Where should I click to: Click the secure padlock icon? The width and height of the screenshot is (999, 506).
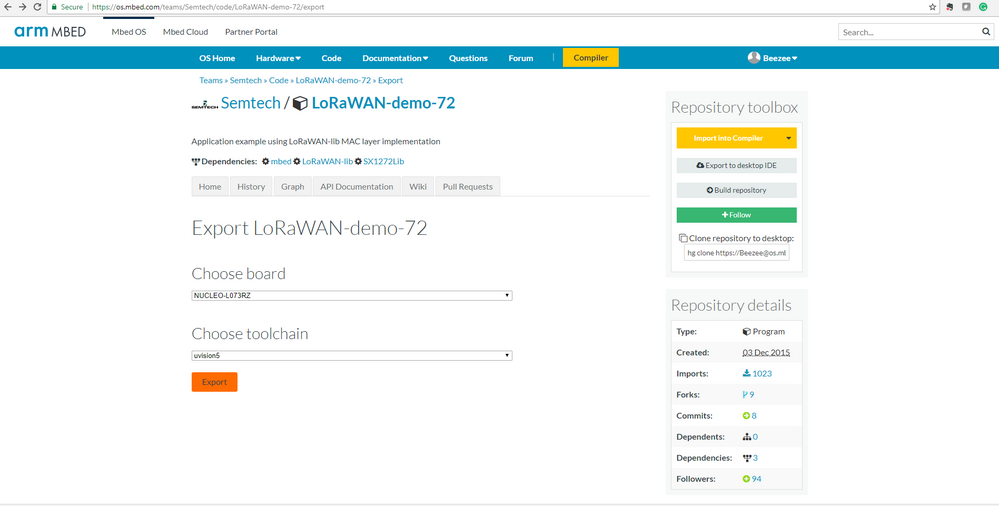pyautogui.click(x=54, y=7)
